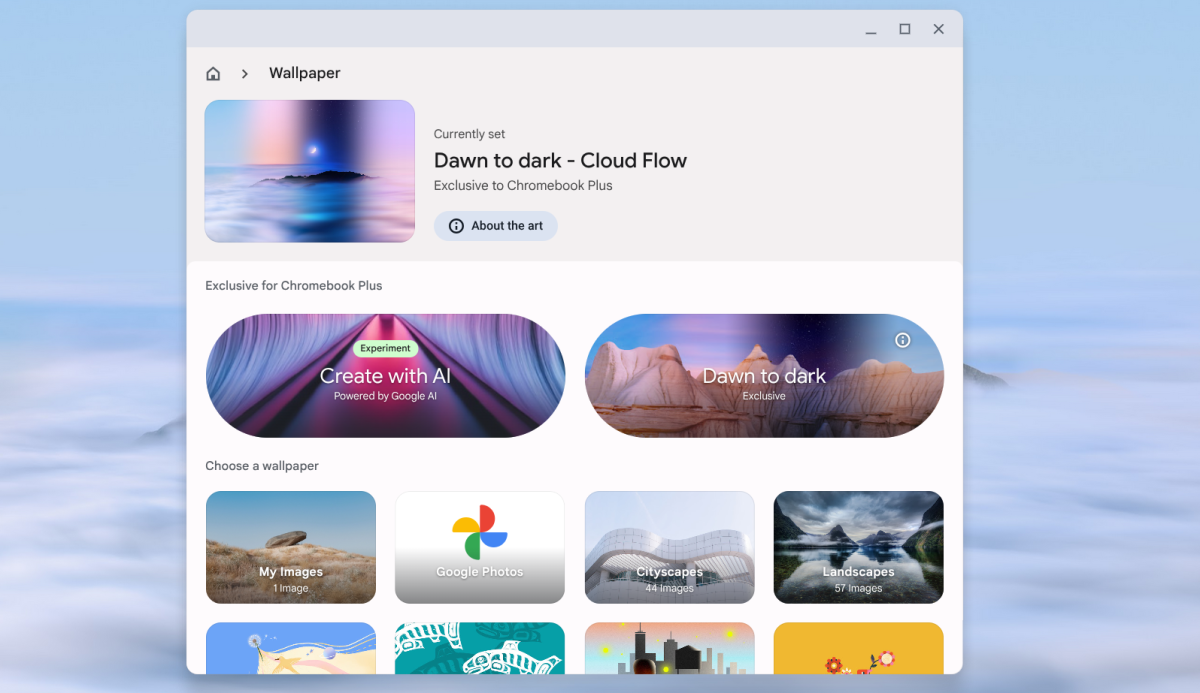The width and height of the screenshot is (1200, 693).
Task: Click the Wallpaper breadcrumb label
Action: [x=305, y=73]
